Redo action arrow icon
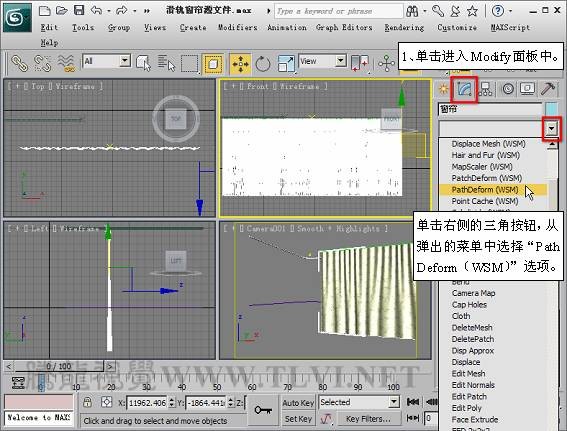The width and height of the screenshot is (567, 431). 121,10
